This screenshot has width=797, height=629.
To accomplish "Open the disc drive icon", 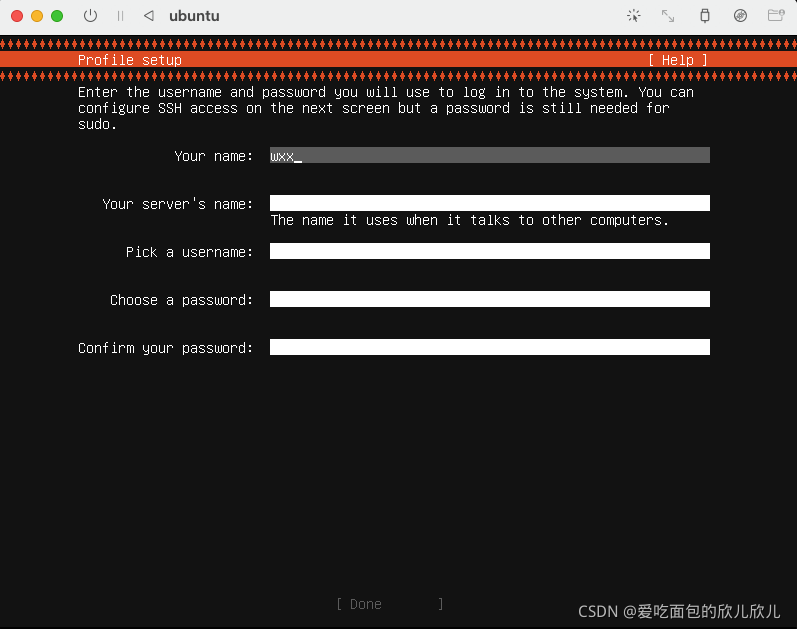I will coord(740,16).
